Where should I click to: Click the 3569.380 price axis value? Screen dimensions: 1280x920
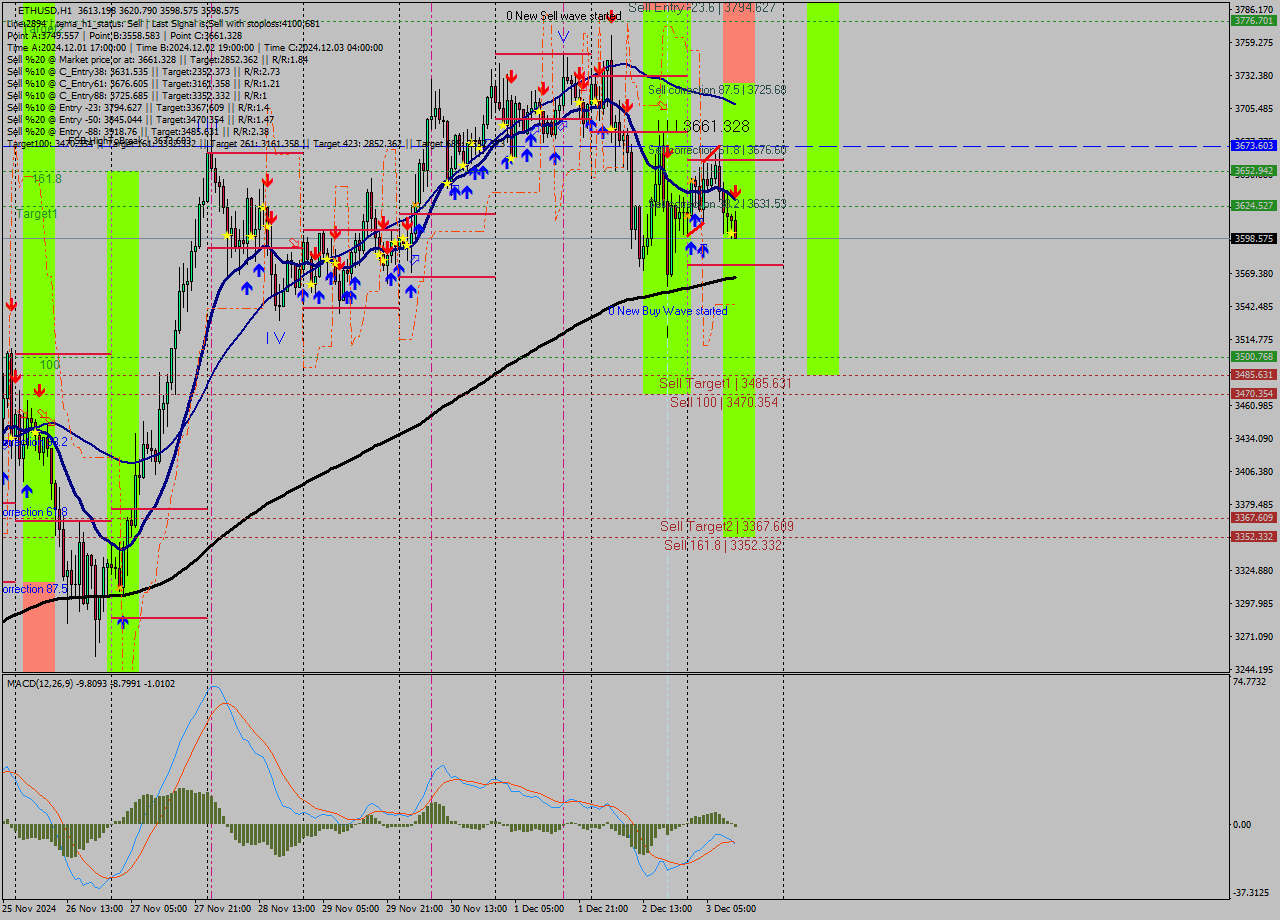coord(1253,273)
